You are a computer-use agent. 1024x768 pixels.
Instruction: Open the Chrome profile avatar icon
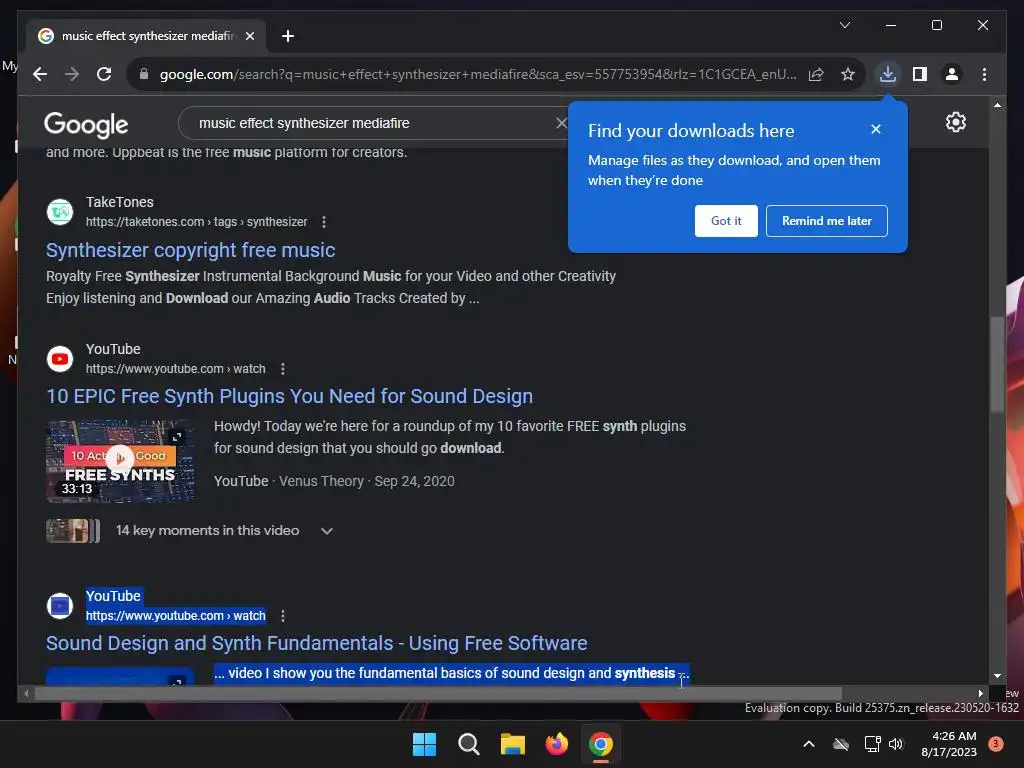(952, 74)
